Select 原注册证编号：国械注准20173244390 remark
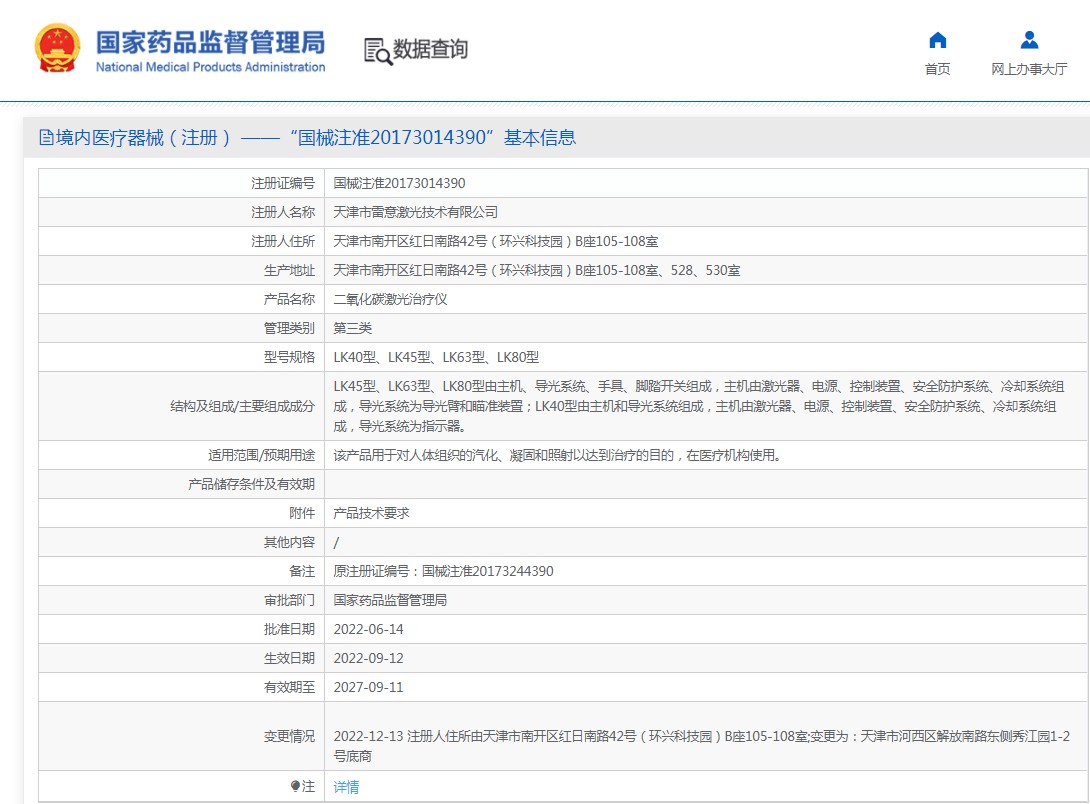1090x804 pixels. click(443, 571)
